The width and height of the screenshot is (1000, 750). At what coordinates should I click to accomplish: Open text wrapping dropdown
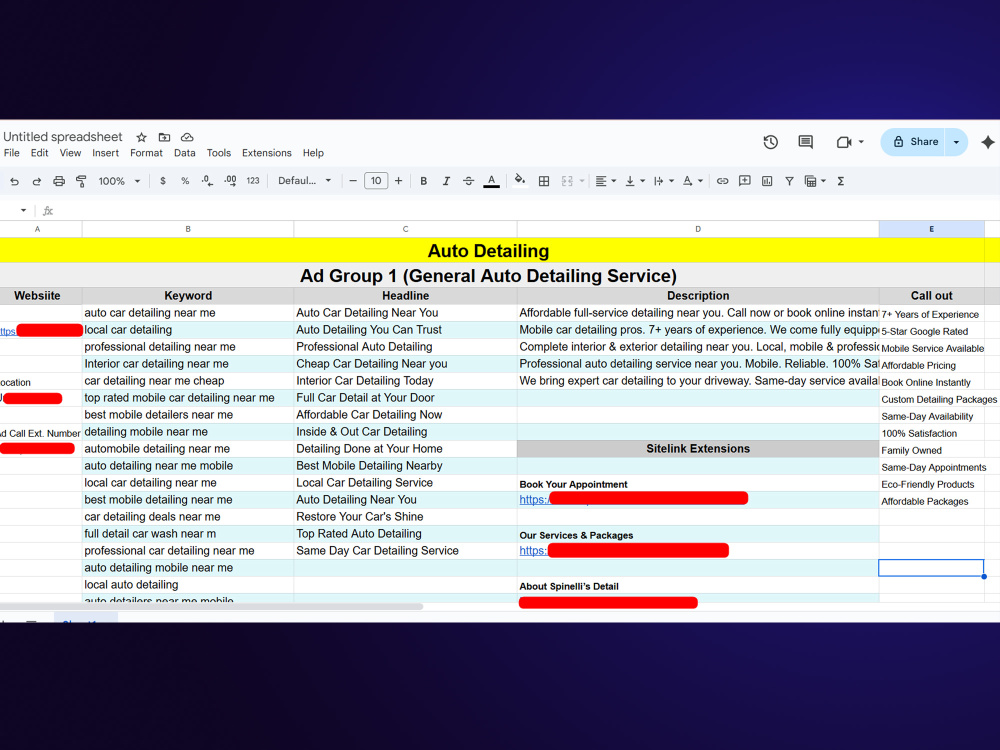[x=663, y=181]
